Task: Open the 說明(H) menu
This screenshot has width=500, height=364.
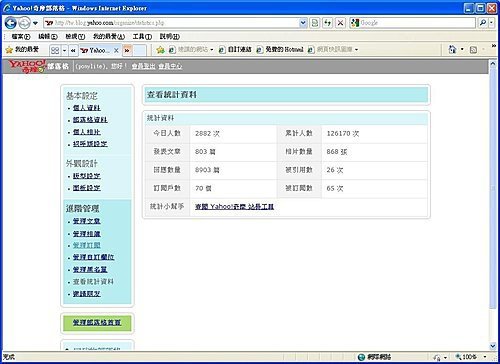Action: pyautogui.click(x=170, y=36)
